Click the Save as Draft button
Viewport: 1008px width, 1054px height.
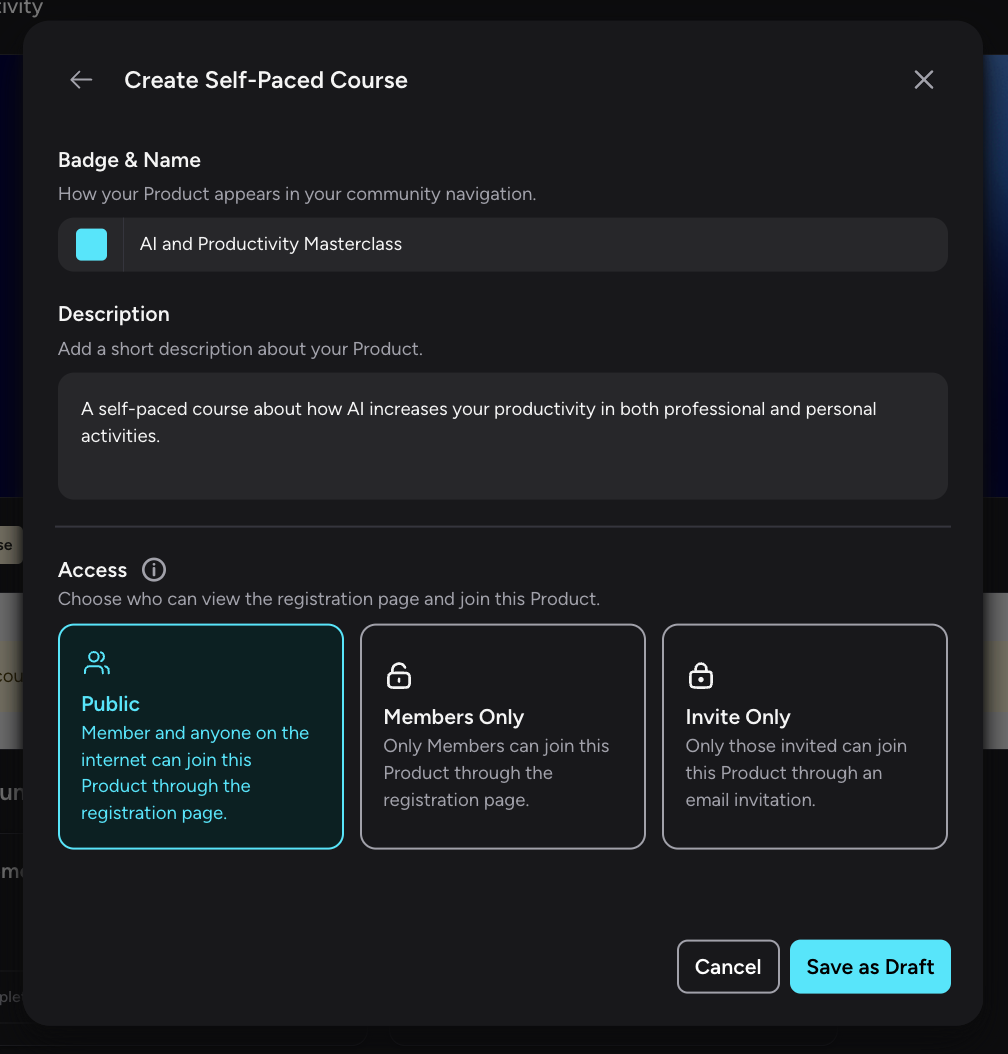coord(869,966)
